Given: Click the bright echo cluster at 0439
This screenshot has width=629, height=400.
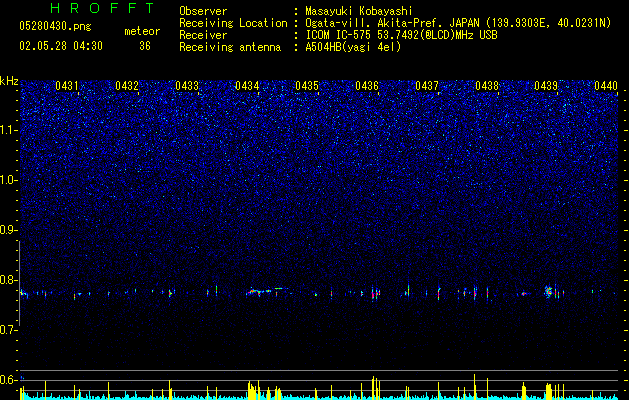Looking at the screenshot, I should [x=549, y=291].
